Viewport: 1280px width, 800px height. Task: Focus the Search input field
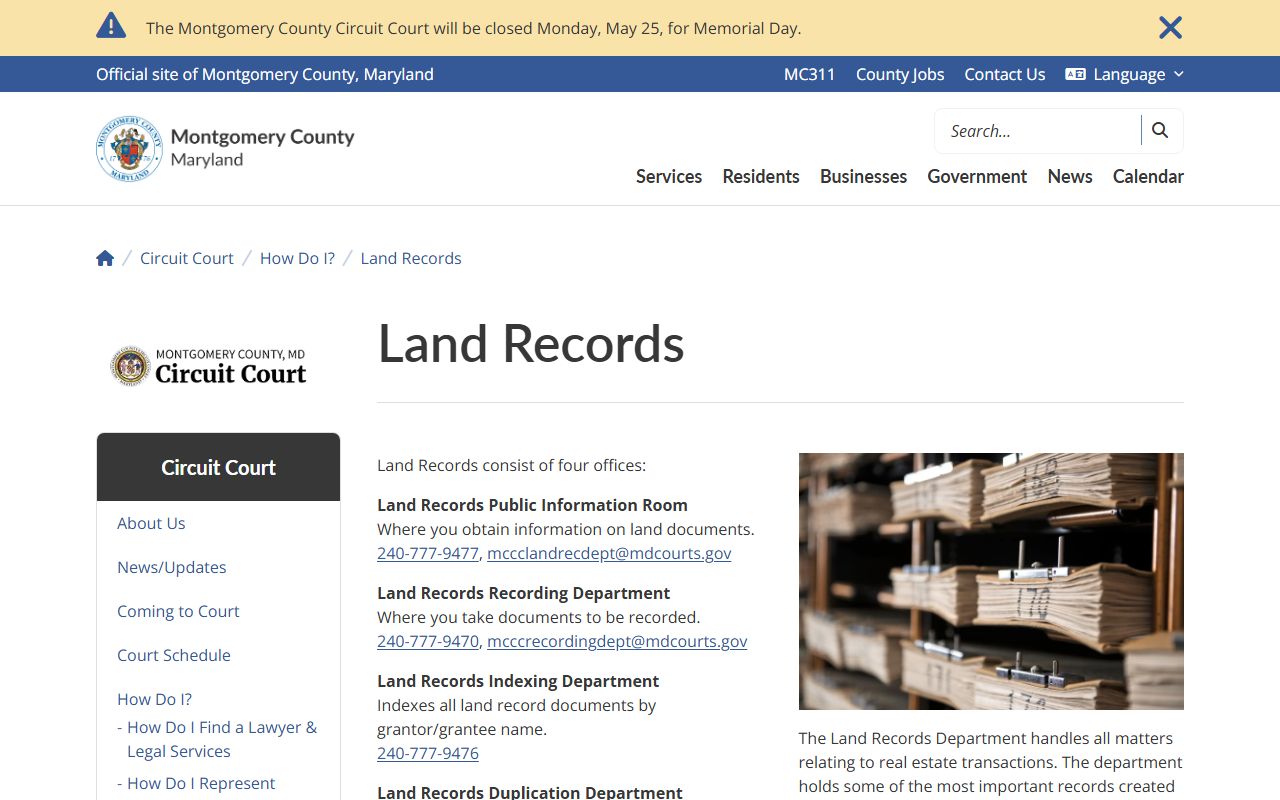[x=1038, y=131]
